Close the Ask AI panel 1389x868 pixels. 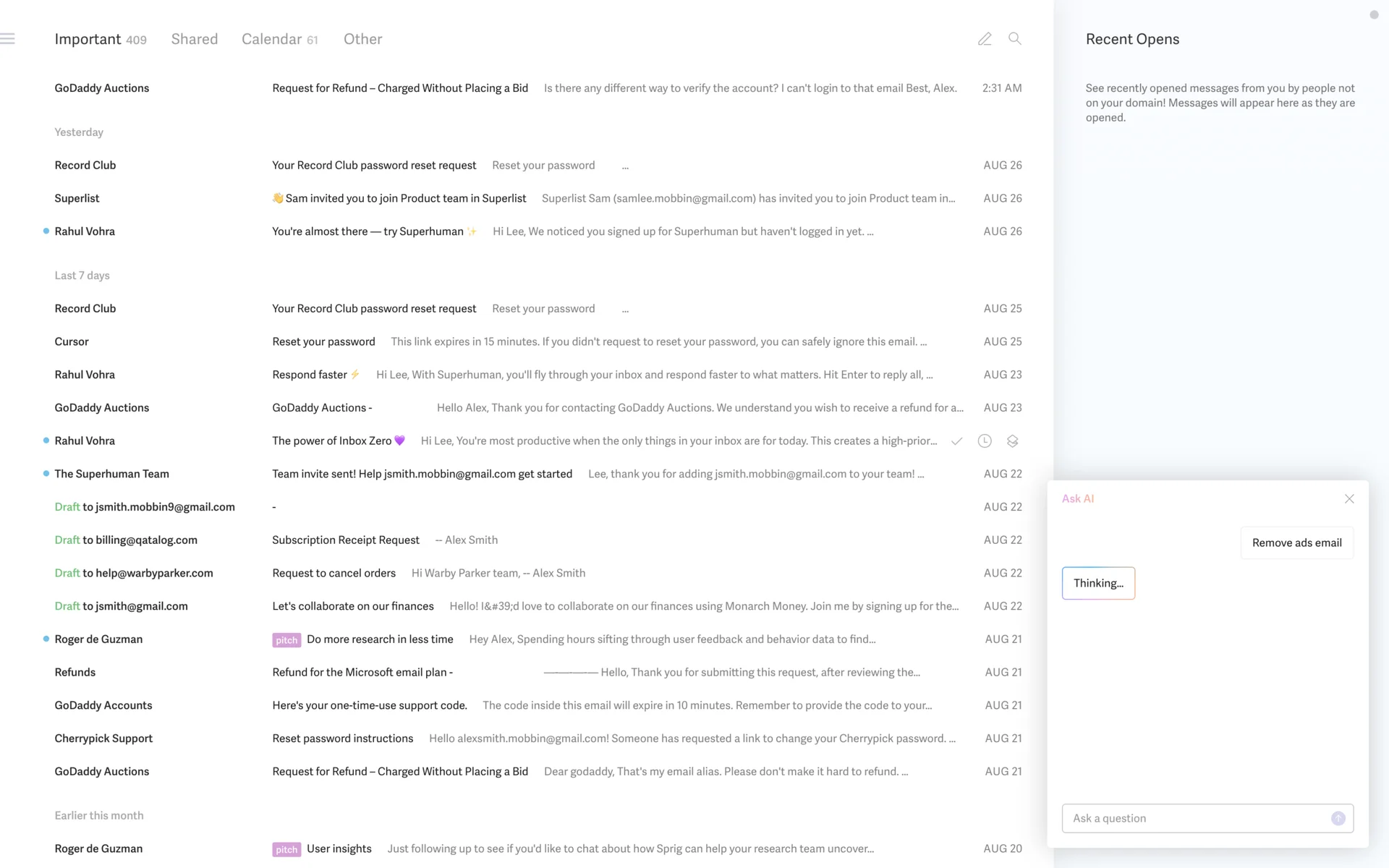tap(1349, 499)
